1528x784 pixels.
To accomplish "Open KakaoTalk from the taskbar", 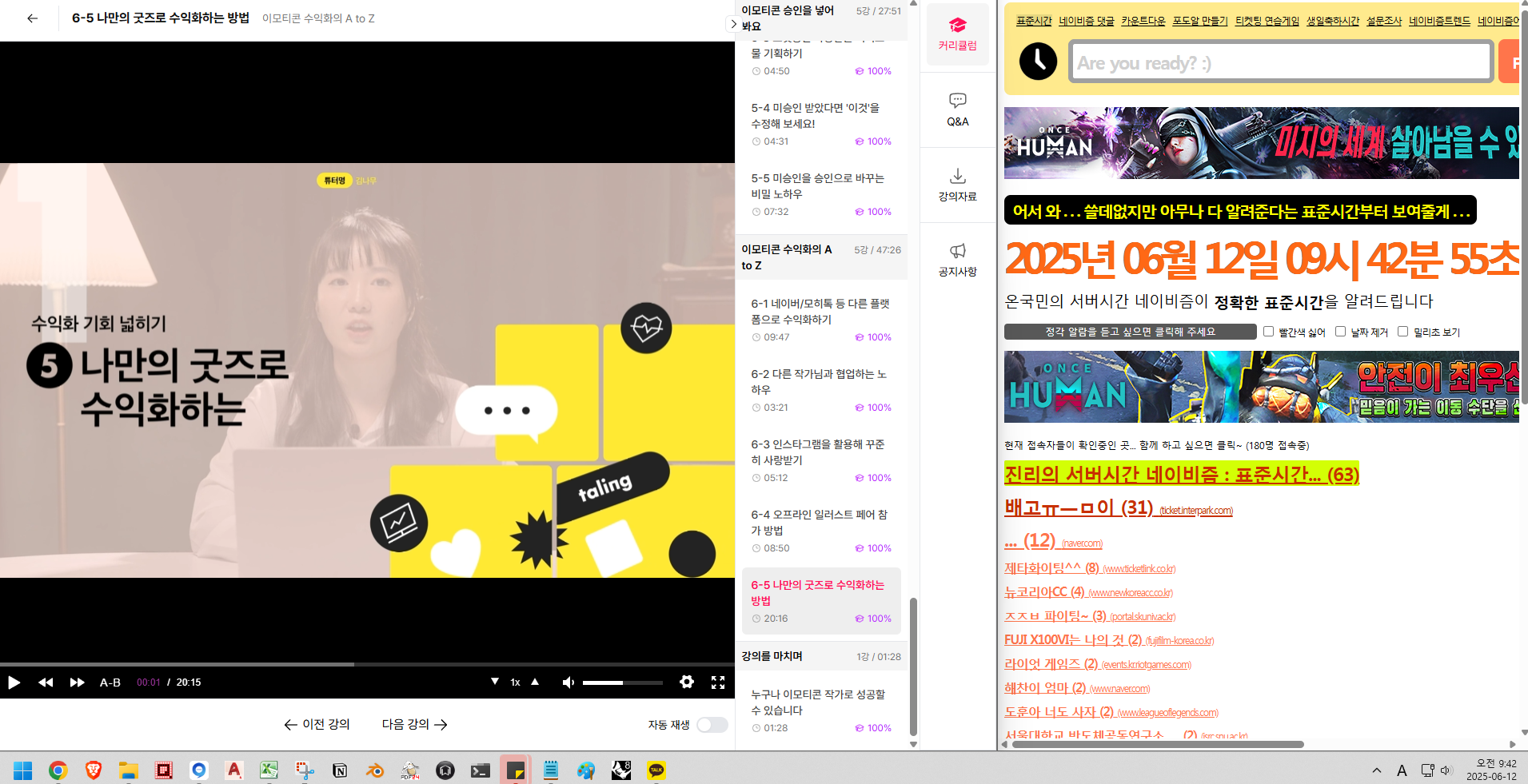I will tap(656, 770).
